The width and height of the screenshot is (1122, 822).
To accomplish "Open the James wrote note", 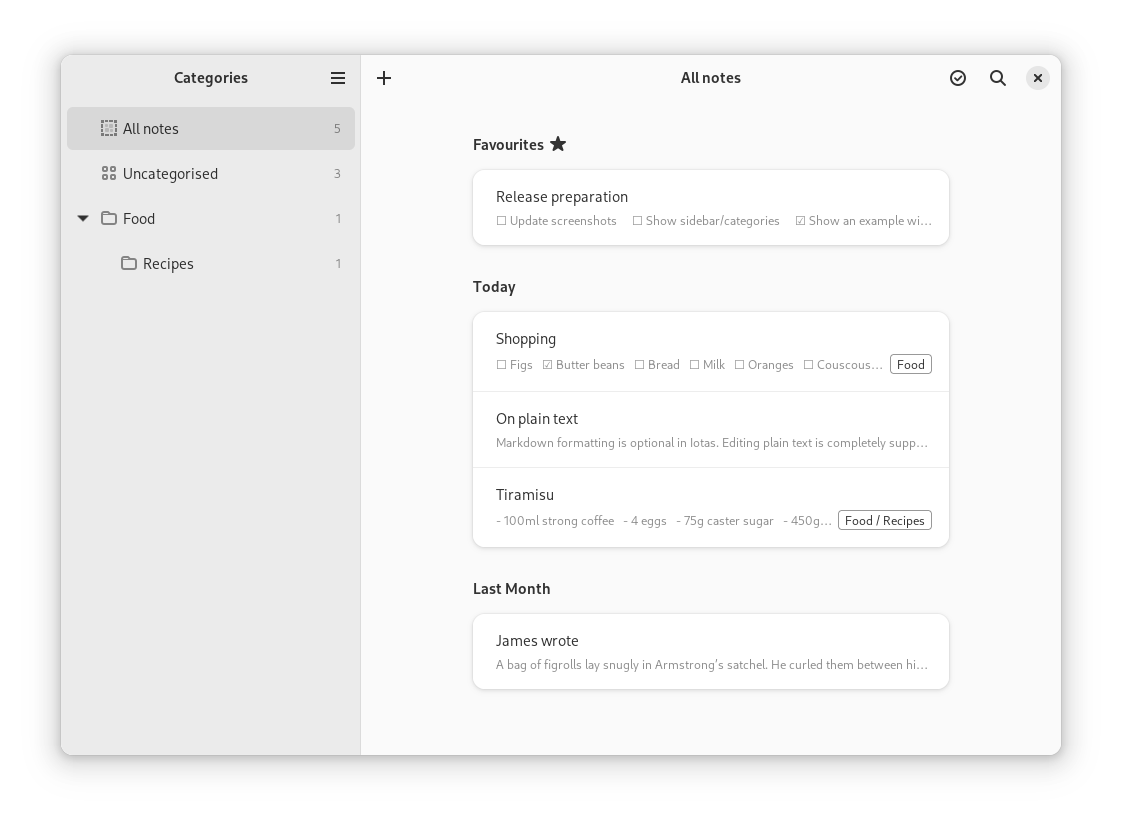I will [x=710, y=651].
